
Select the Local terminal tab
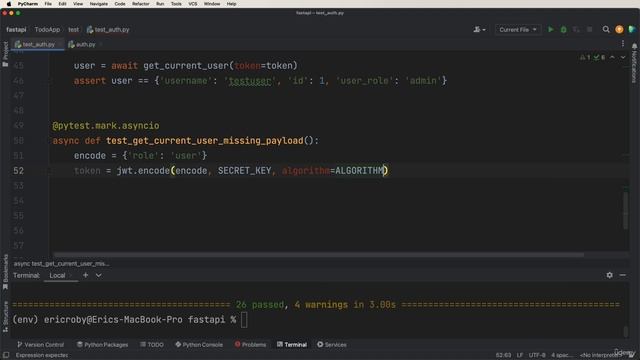coord(57,276)
